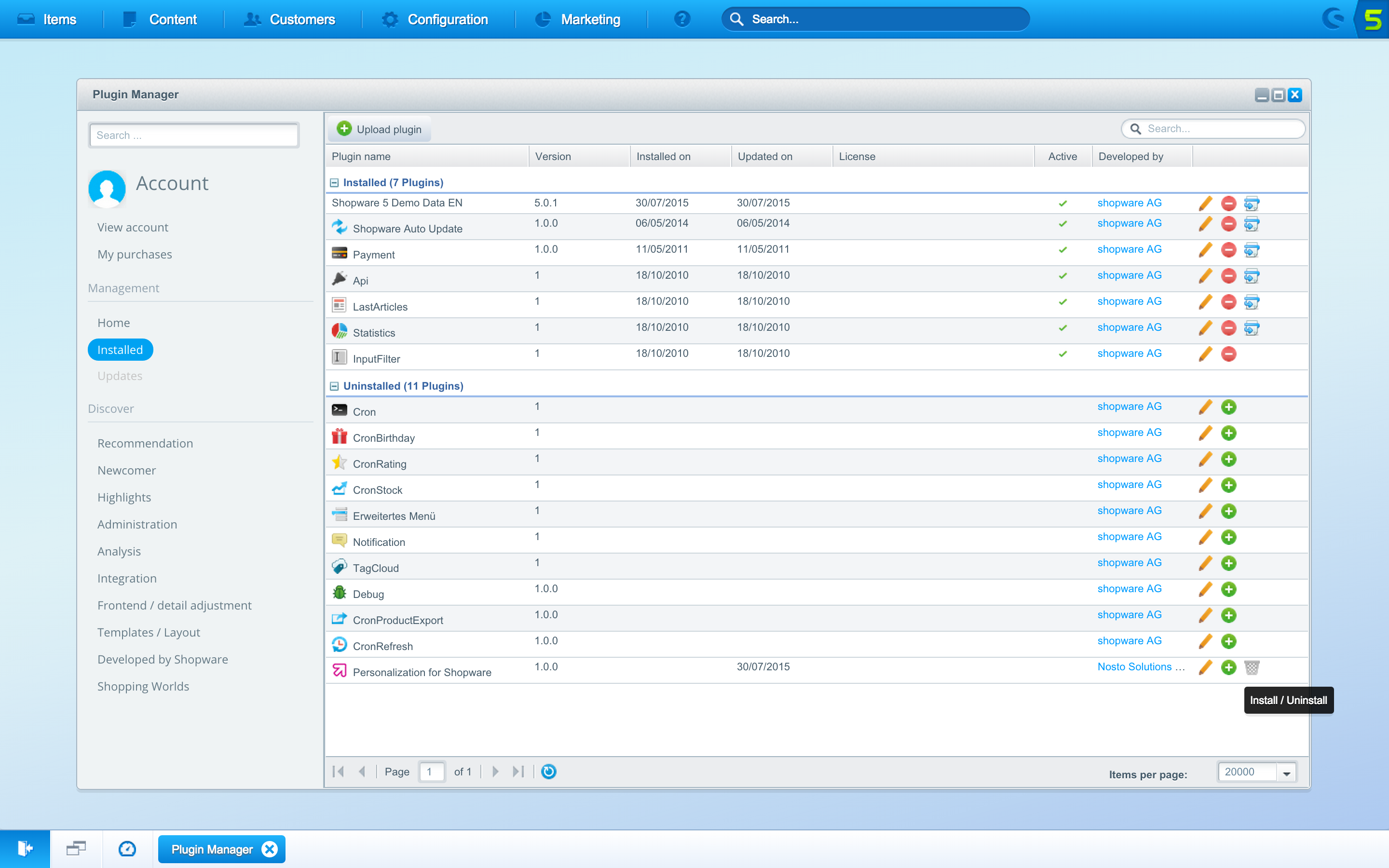Toggle active status of Payment plugin
The image size is (1389, 868).
[x=1063, y=250]
